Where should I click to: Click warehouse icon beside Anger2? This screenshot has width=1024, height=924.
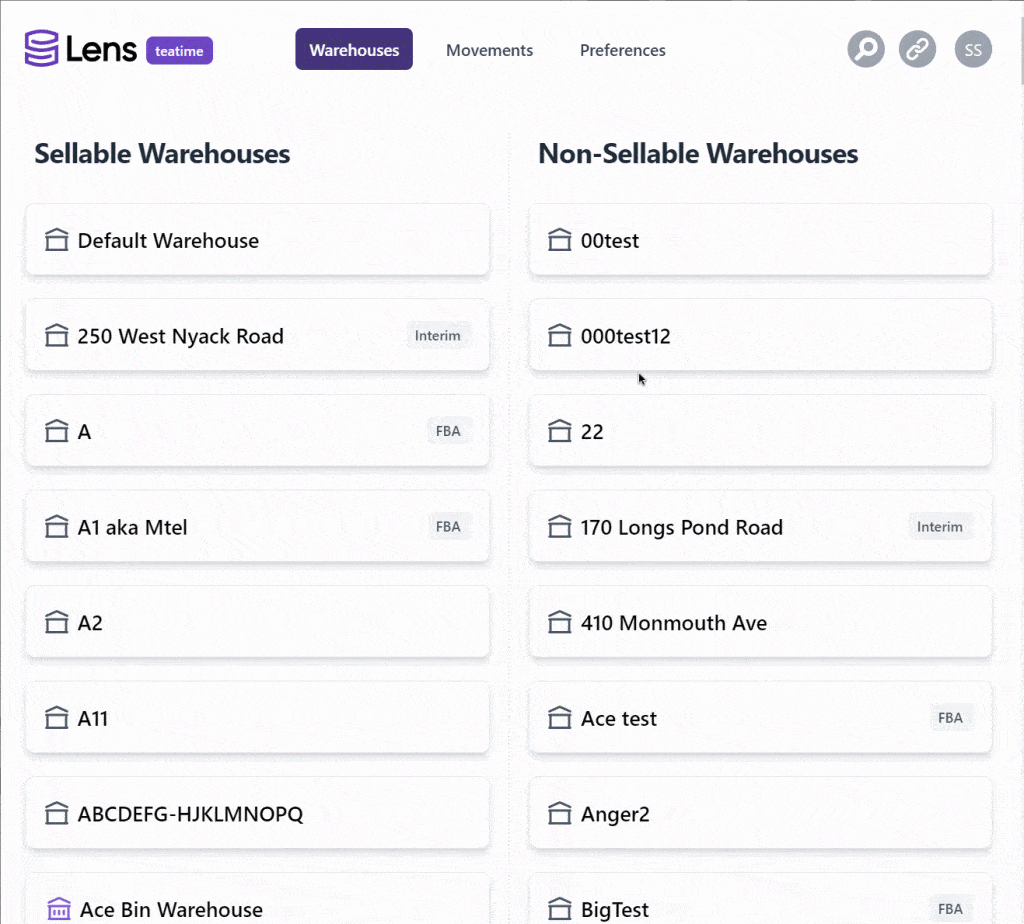tap(560, 814)
